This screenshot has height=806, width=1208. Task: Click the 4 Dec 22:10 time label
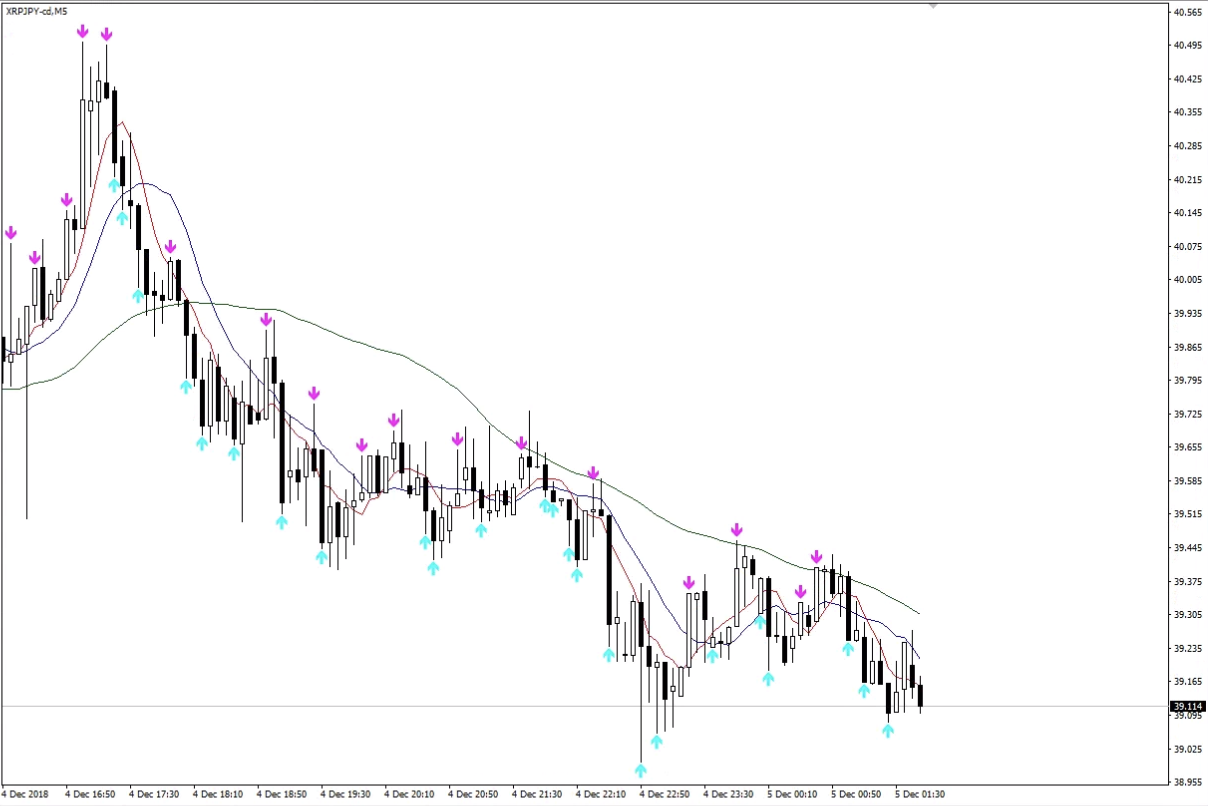[x=600, y=795]
